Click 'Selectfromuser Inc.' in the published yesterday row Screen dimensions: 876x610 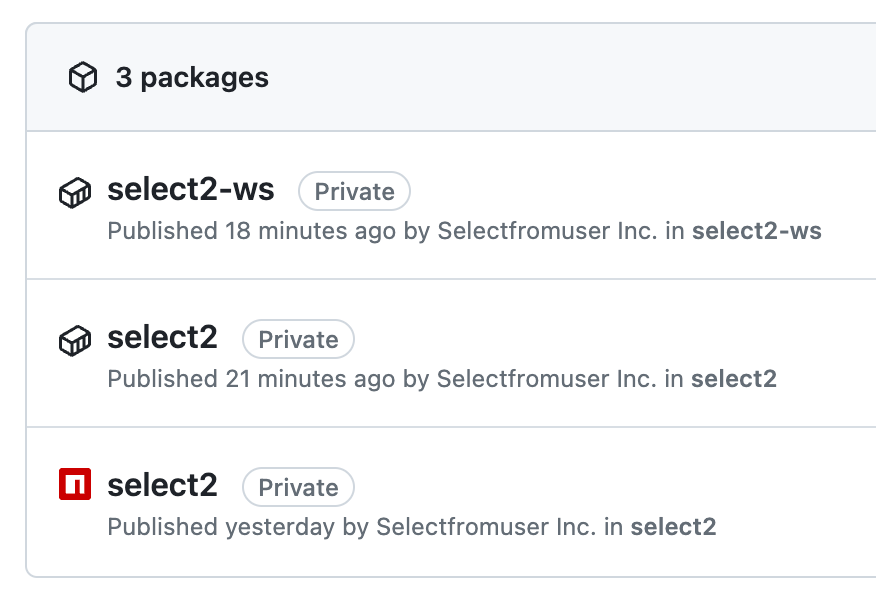coord(486,527)
